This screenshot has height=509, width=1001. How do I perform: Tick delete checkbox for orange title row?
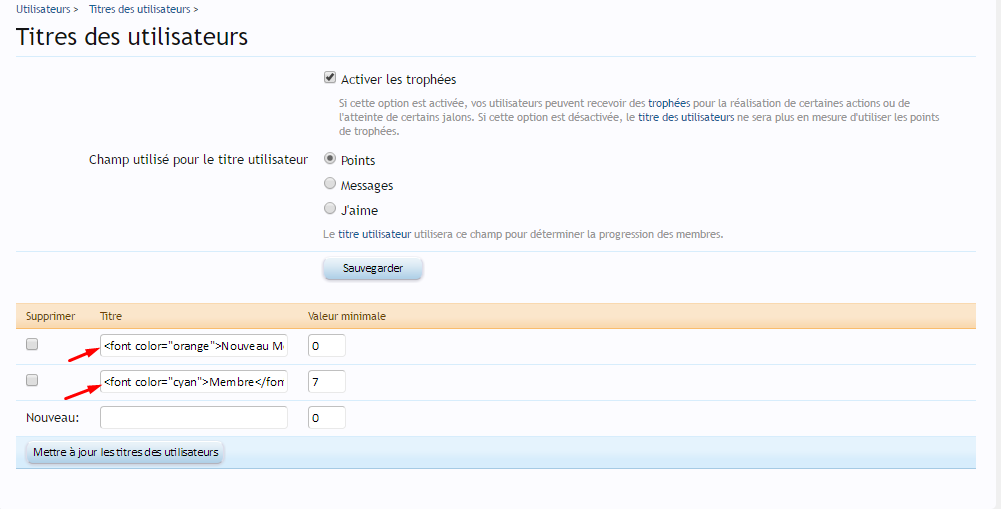pos(32,344)
